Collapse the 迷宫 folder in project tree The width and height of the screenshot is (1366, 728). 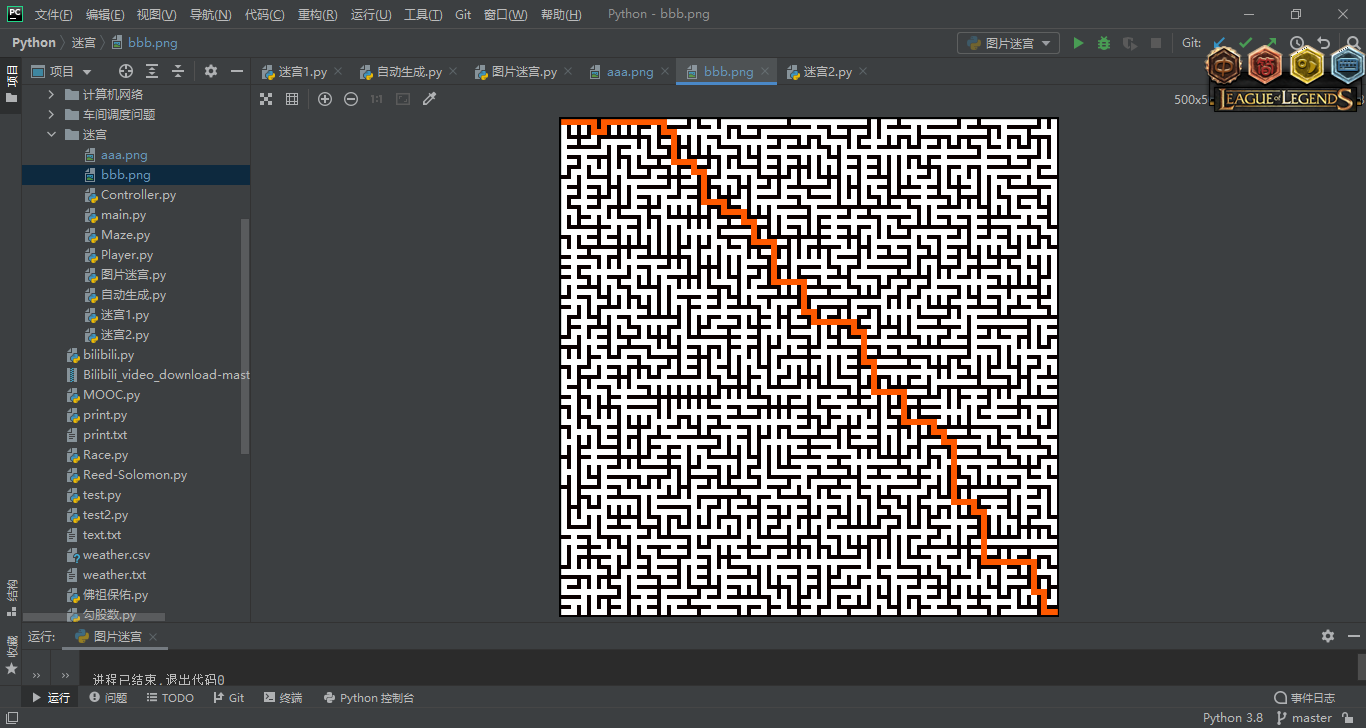pos(51,134)
